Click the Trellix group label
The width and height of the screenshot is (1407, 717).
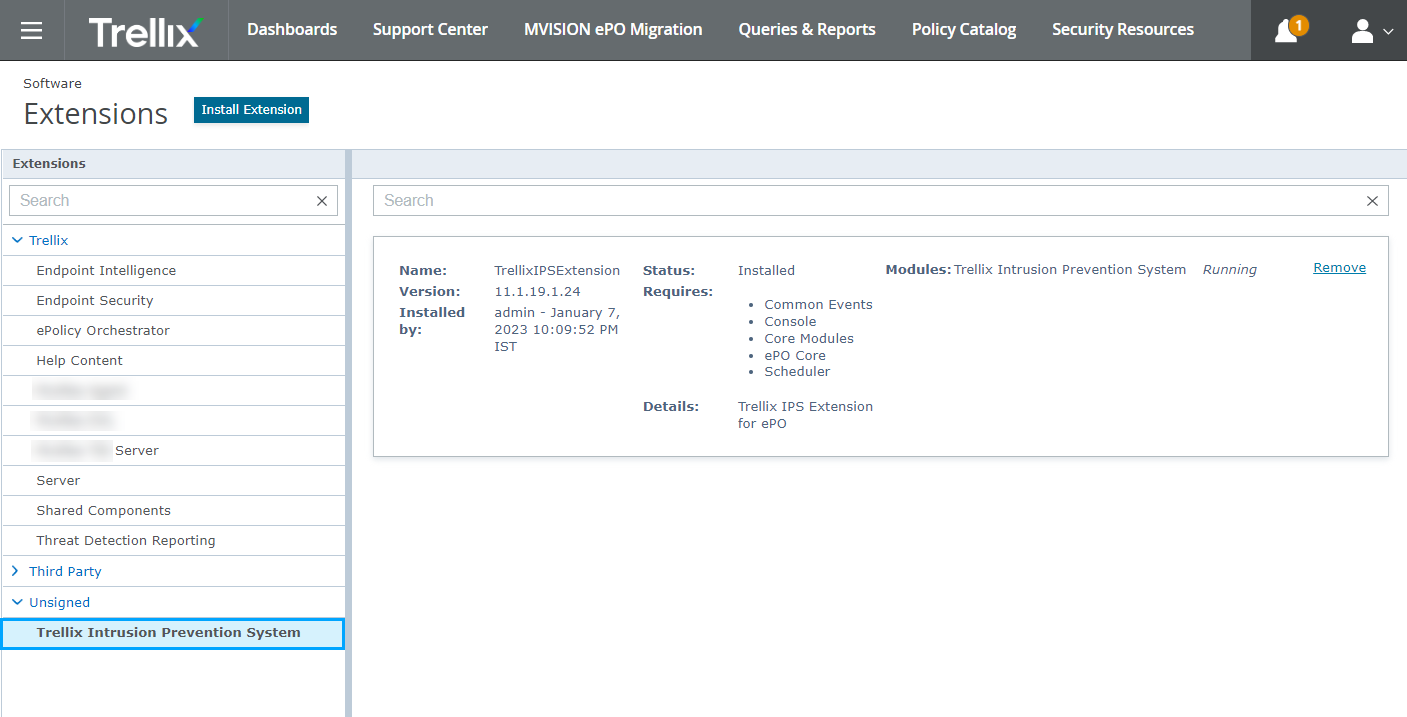click(x=49, y=241)
